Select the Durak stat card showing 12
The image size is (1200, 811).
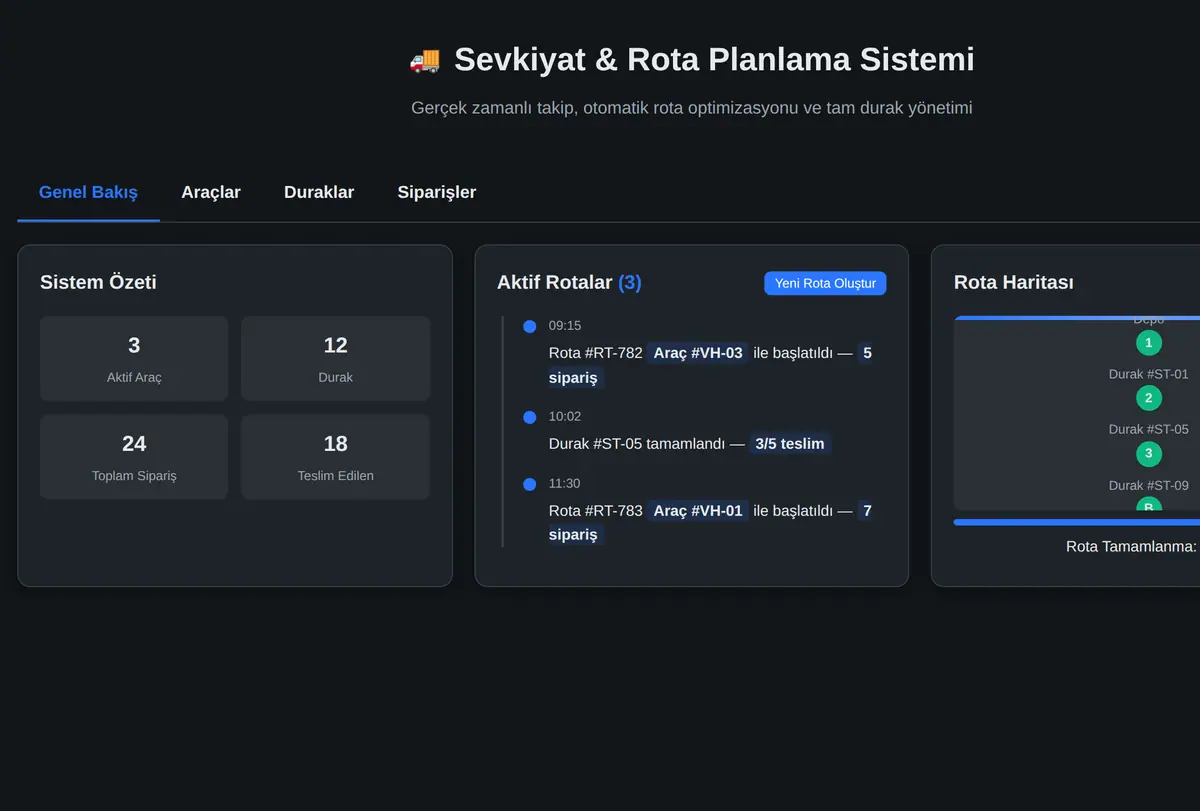(x=335, y=358)
